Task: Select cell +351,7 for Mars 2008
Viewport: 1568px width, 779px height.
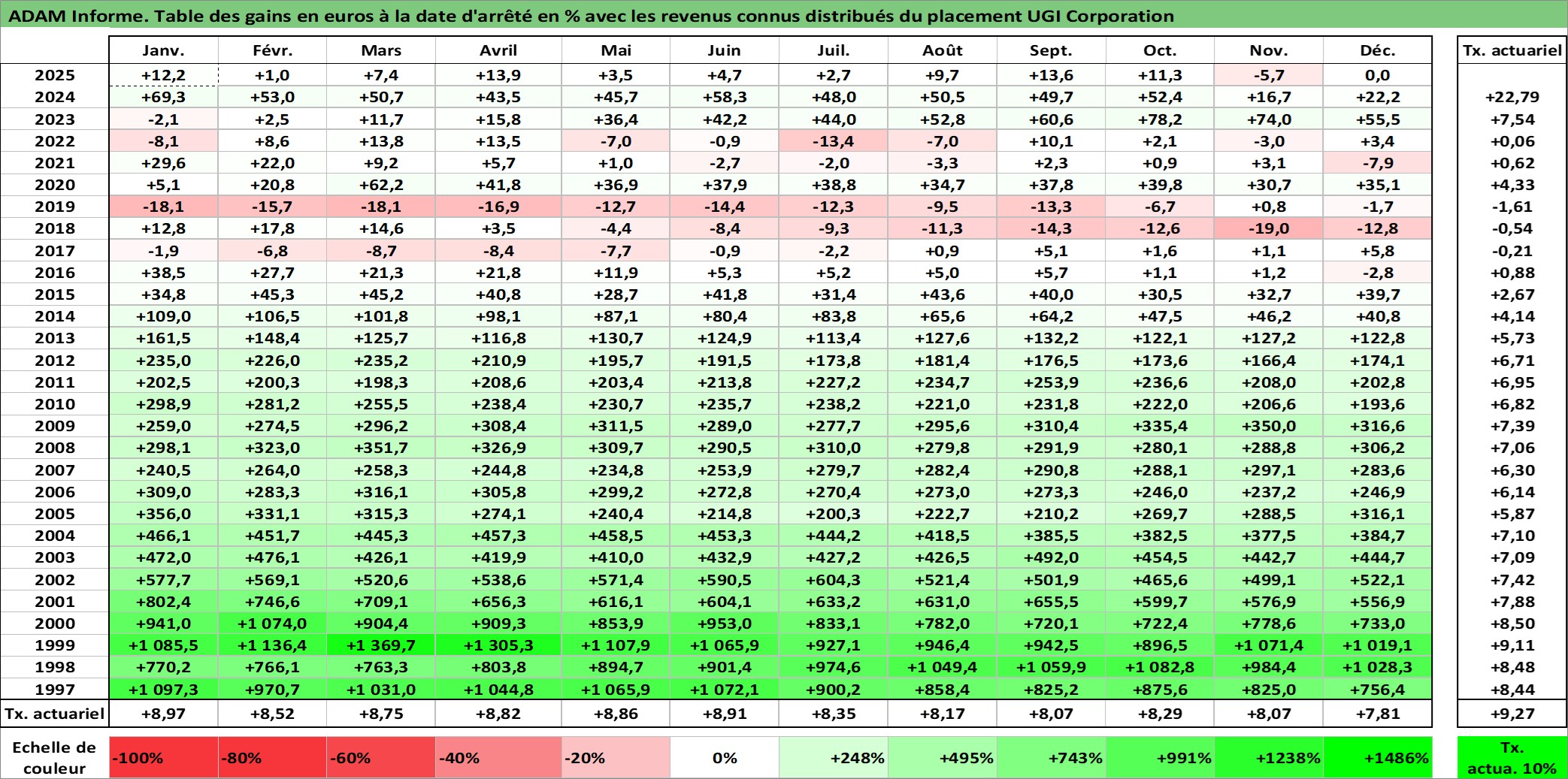Action: (381, 448)
